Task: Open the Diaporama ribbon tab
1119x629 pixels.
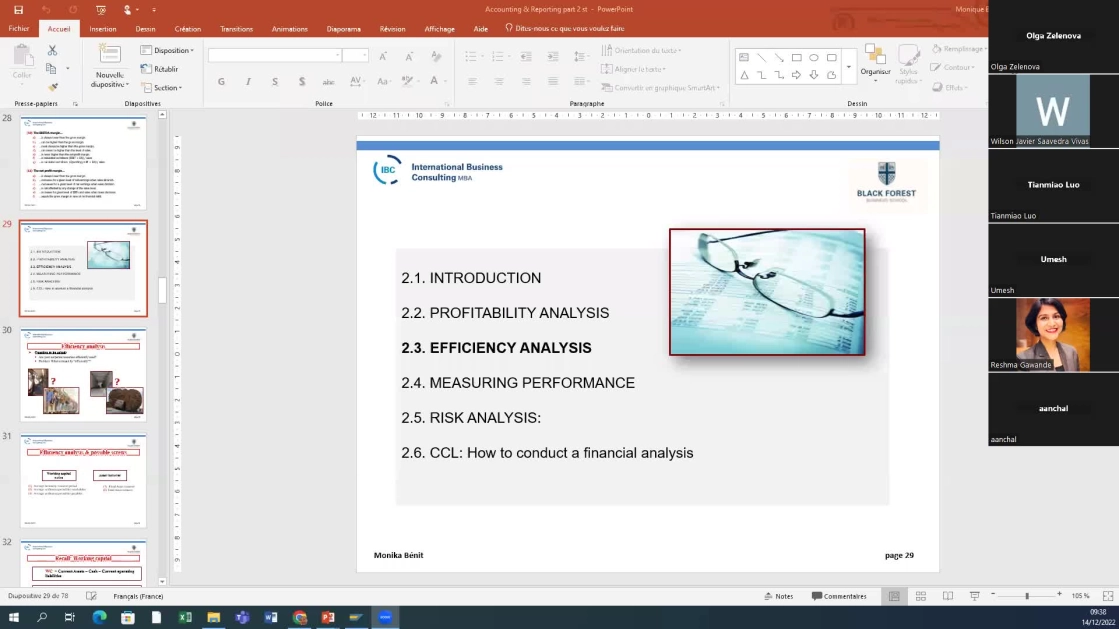Action: tap(343, 29)
